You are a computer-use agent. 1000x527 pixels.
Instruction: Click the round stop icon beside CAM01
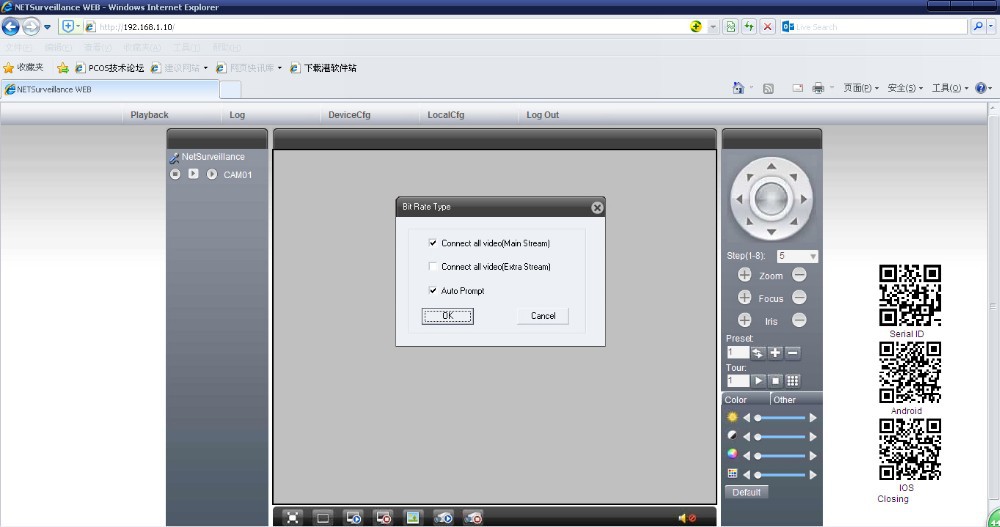point(175,174)
